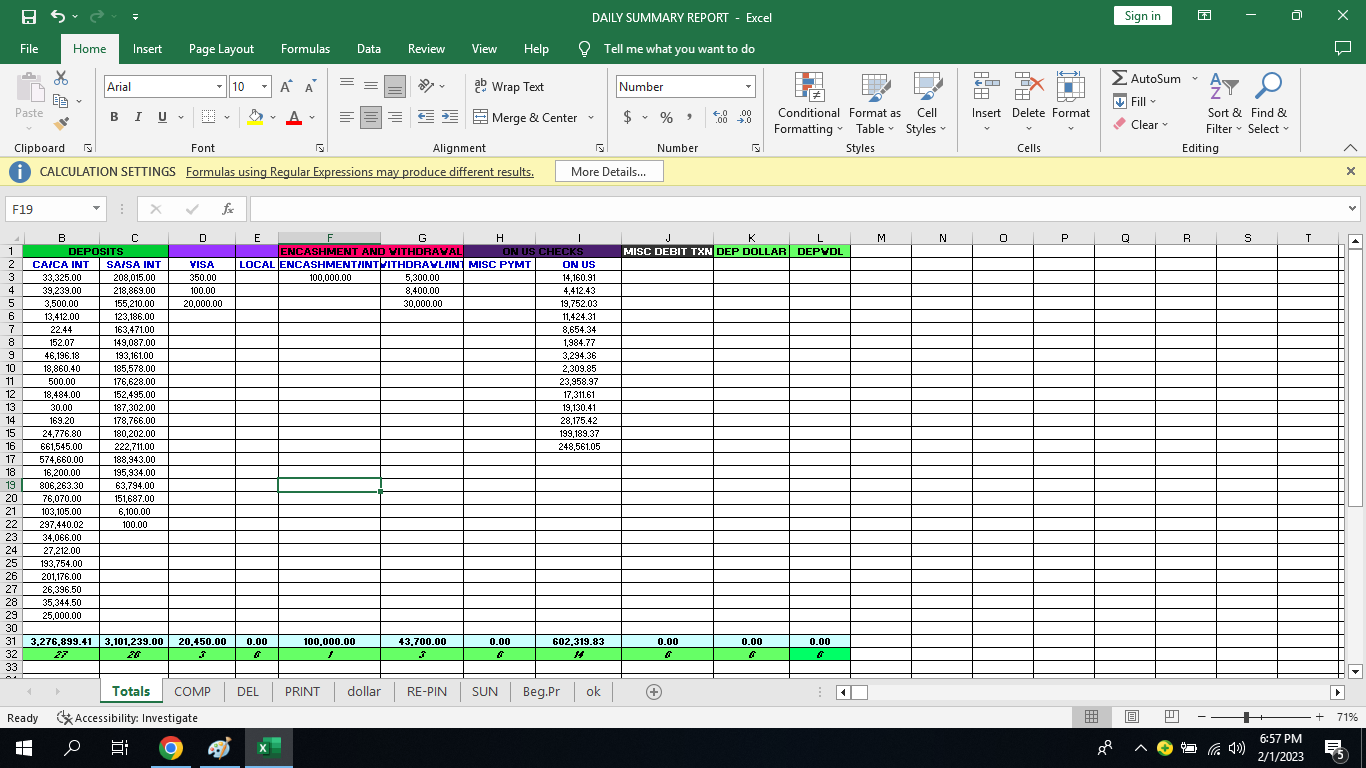Click the Format Painter brush icon

[x=61, y=124]
